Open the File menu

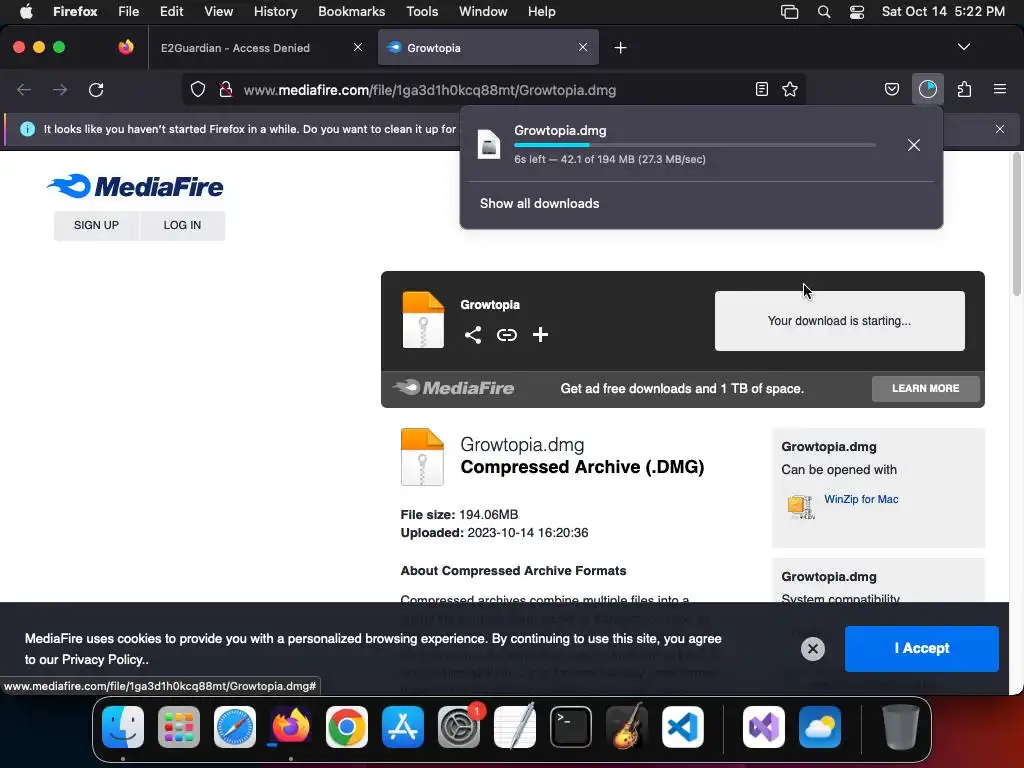[129, 12]
